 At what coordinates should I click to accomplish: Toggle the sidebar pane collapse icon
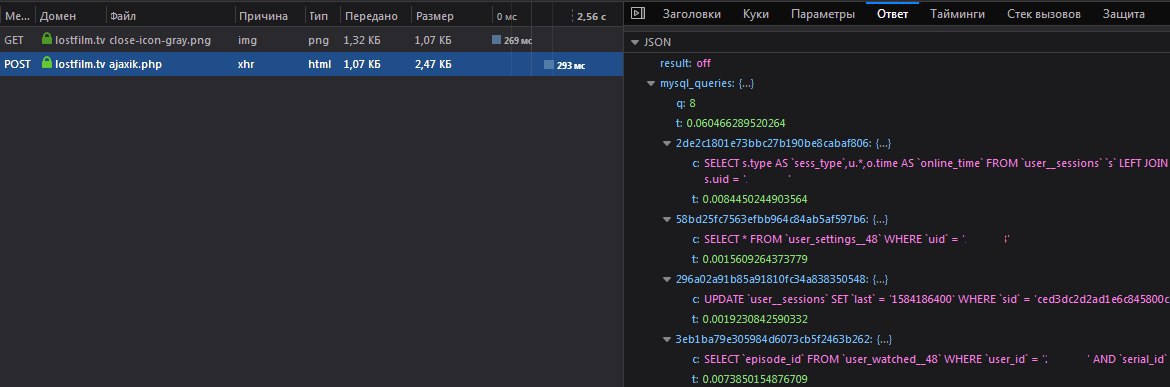click(637, 13)
